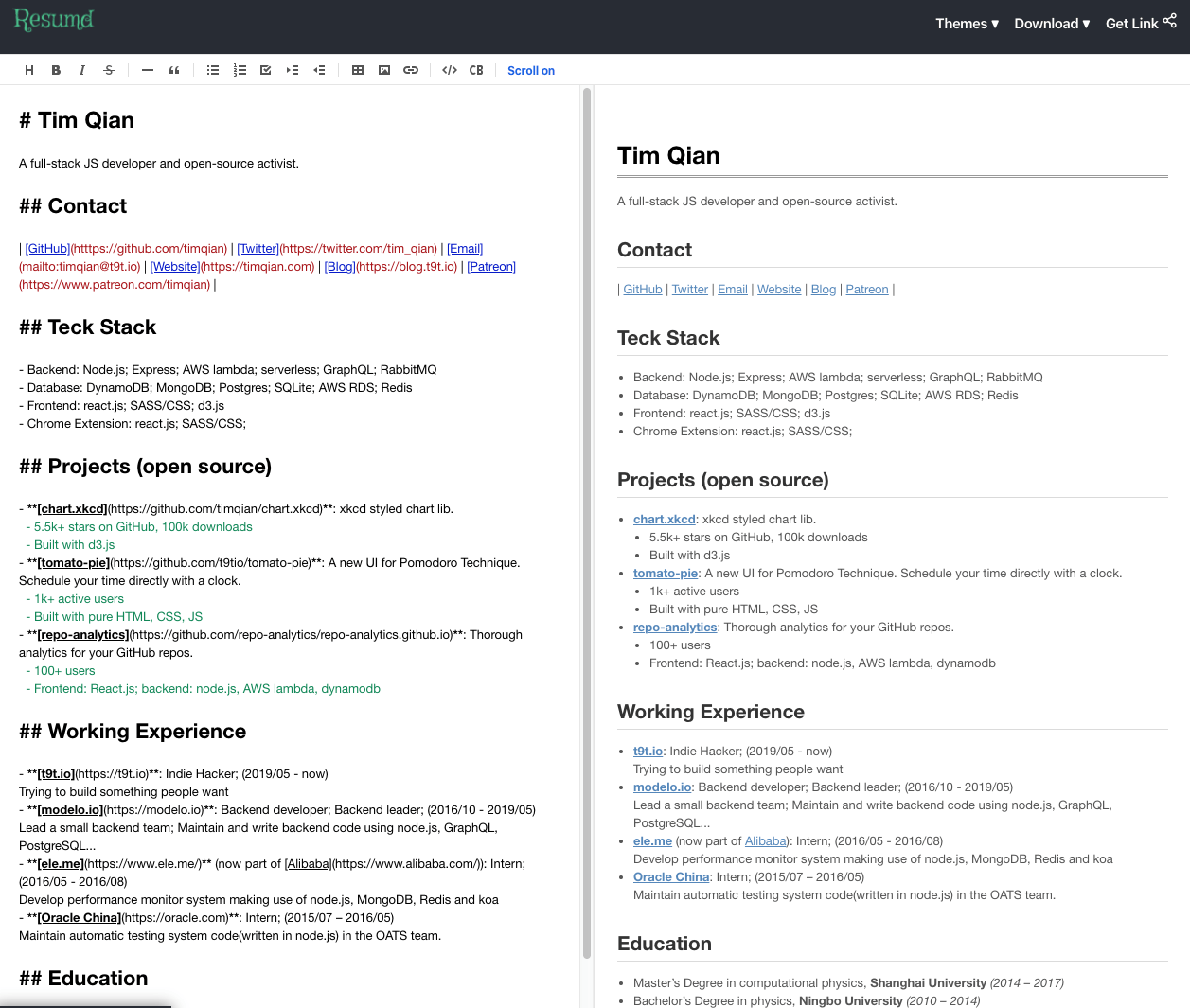Click '[chart.xkcd]' markdown text in the editor
Image resolution: width=1190 pixels, height=1008 pixels.
(x=73, y=509)
